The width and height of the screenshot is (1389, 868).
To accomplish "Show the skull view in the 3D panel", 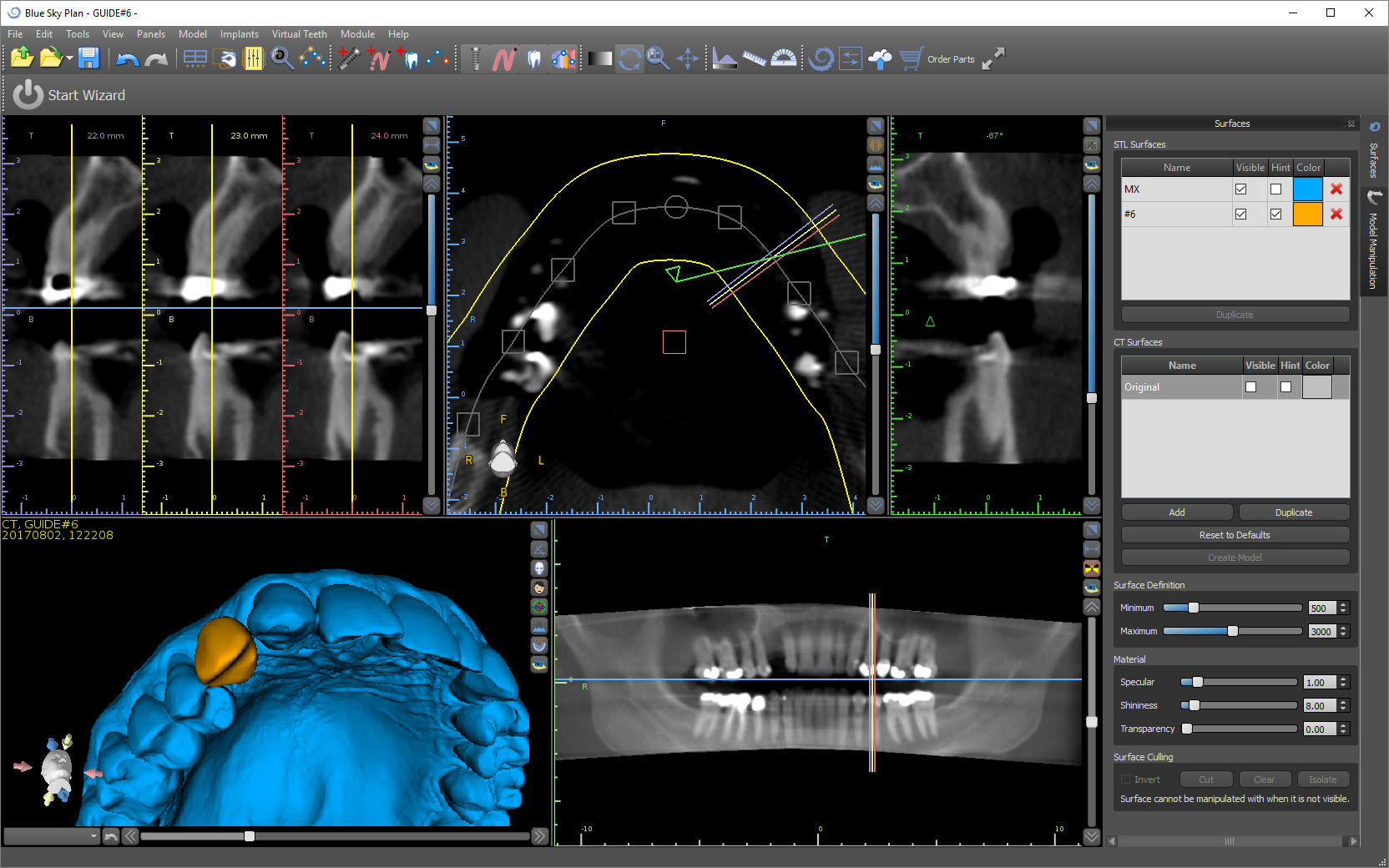I will click(x=539, y=568).
